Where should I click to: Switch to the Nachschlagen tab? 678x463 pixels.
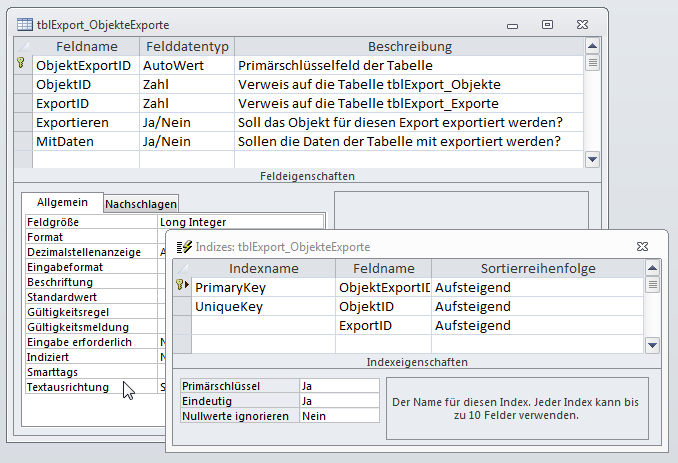141,204
